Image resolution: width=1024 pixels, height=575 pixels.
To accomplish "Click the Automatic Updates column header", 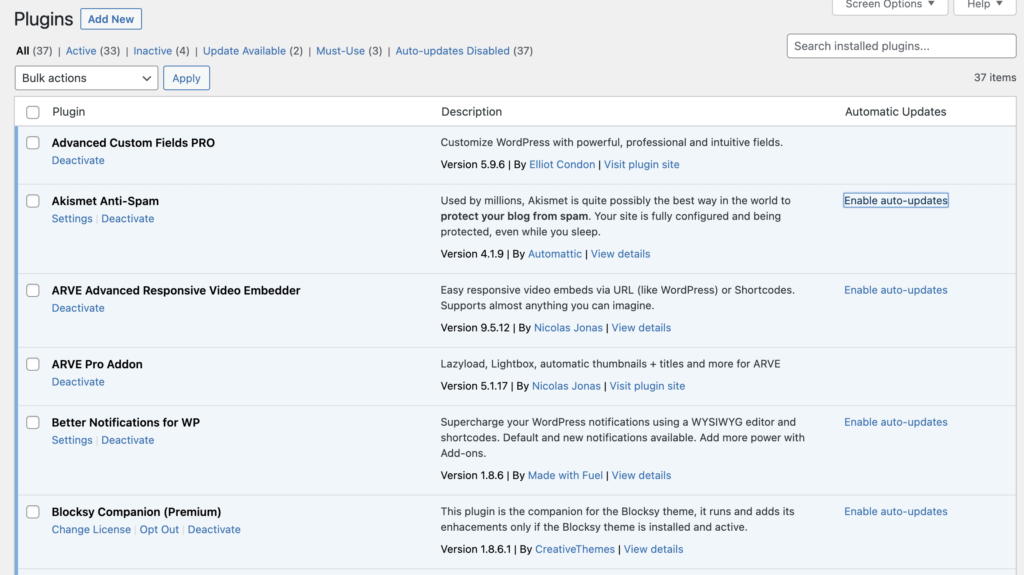I will tap(895, 112).
